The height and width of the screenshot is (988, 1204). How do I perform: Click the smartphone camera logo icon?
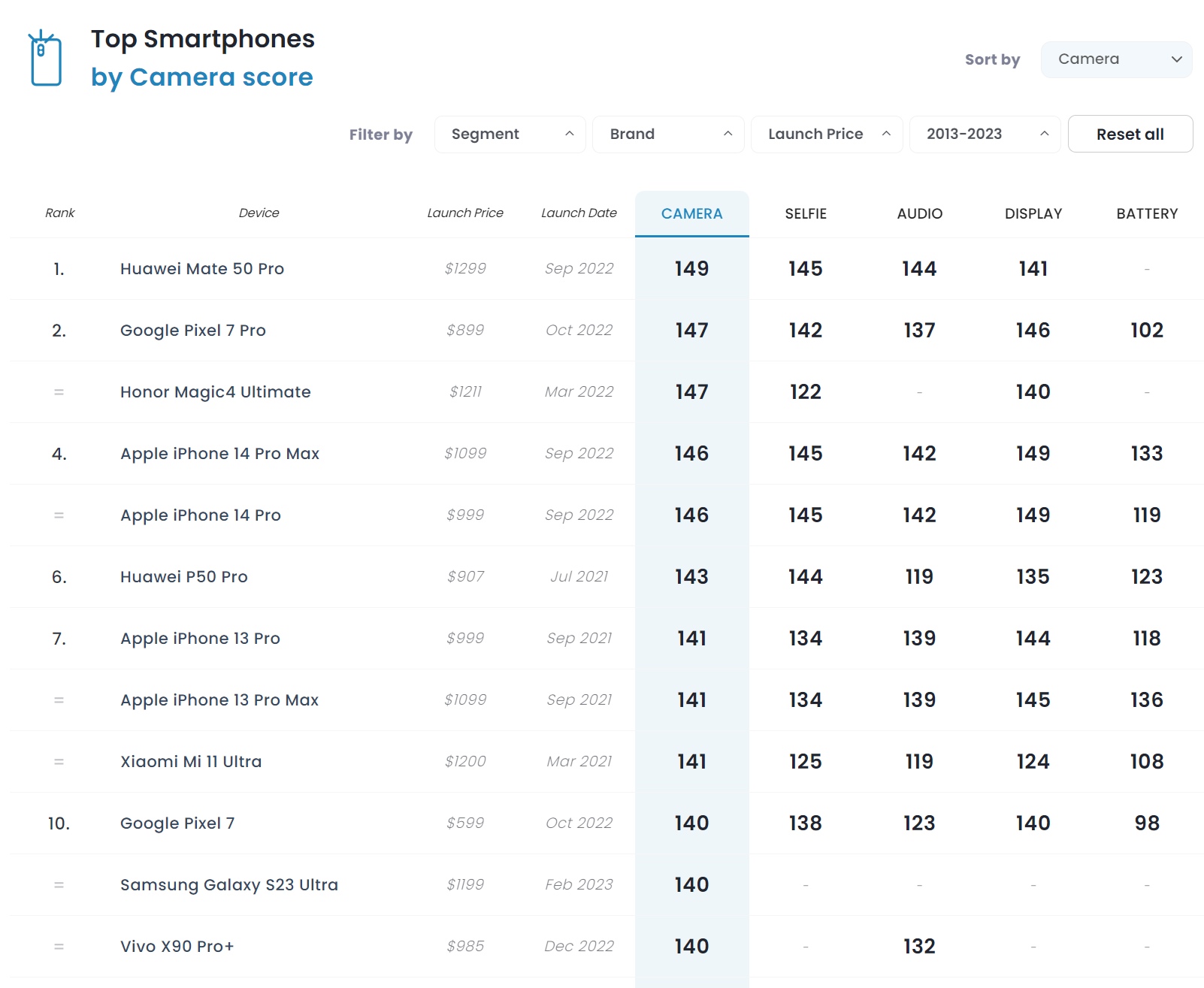click(45, 59)
